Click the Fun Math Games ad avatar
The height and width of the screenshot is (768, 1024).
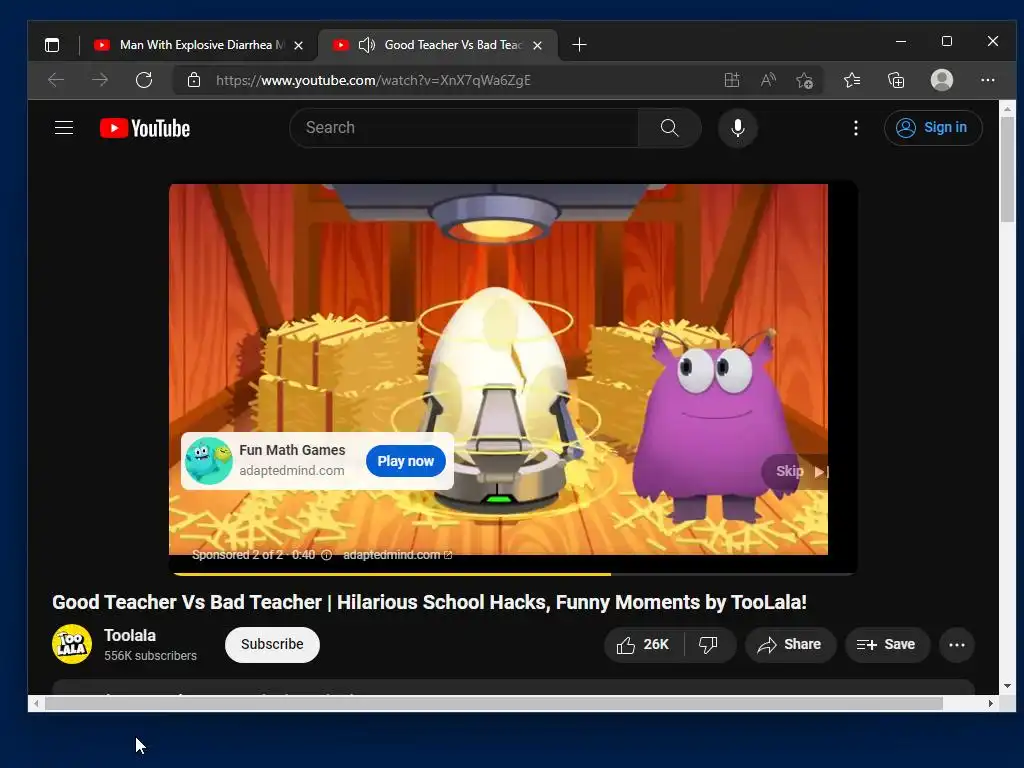[x=208, y=461]
